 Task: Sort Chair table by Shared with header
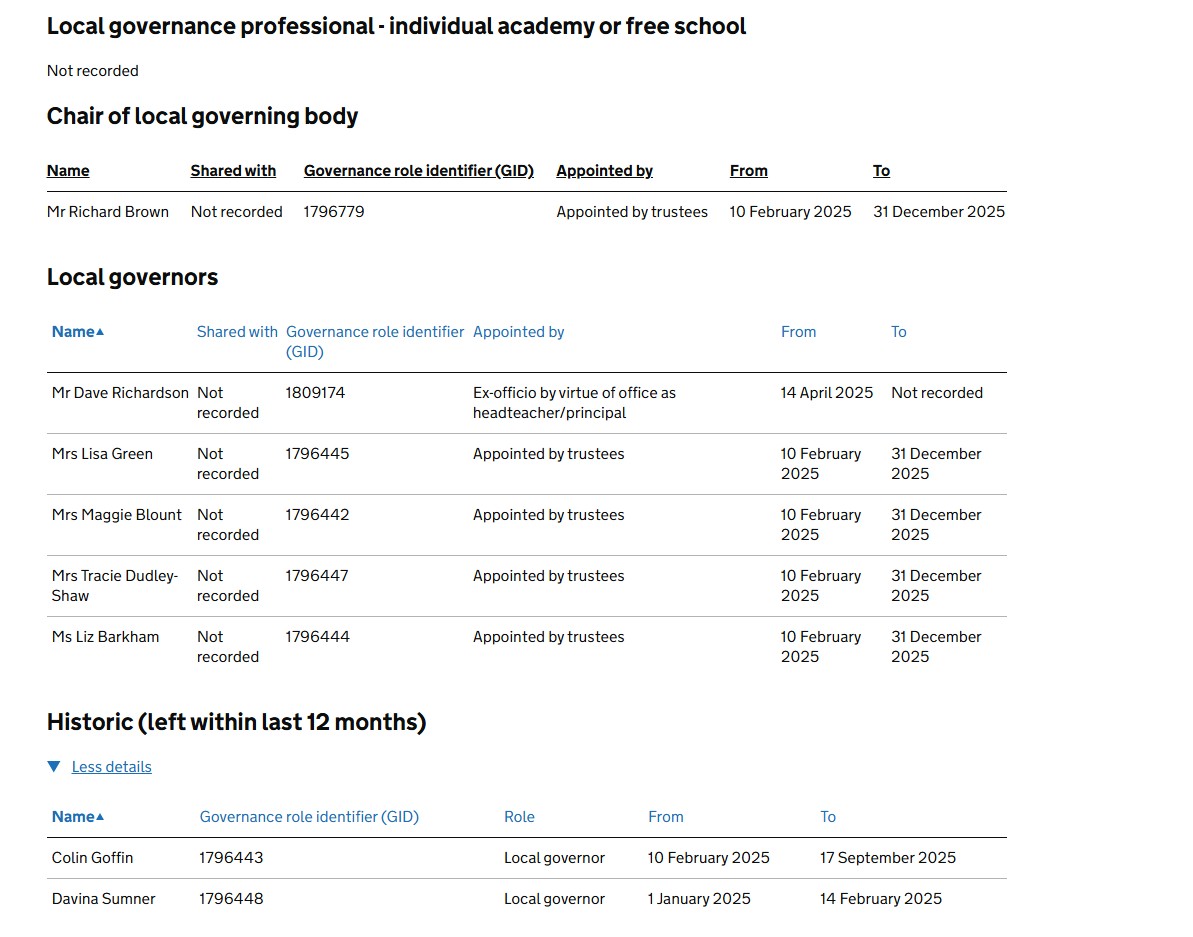[x=233, y=171]
